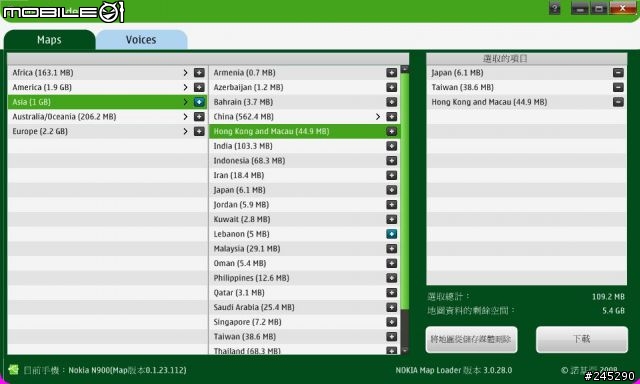This screenshot has width=640, height=384.
Task: Expand Australia/Oceania region chevron
Action: 185,117
